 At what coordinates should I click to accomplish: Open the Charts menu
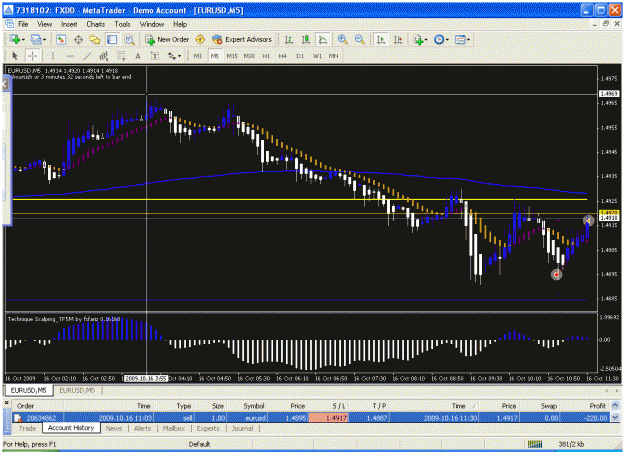pos(96,24)
